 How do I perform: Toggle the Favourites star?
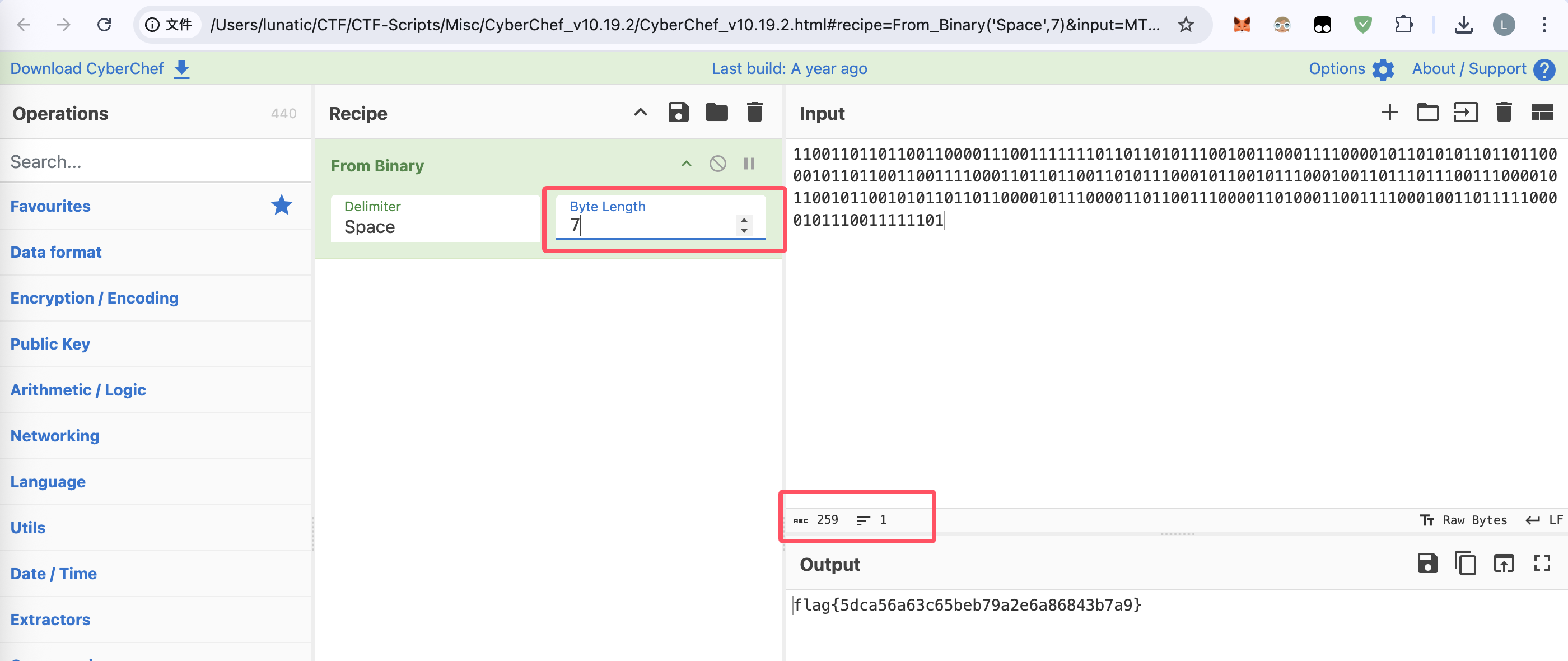pos(281,206)
